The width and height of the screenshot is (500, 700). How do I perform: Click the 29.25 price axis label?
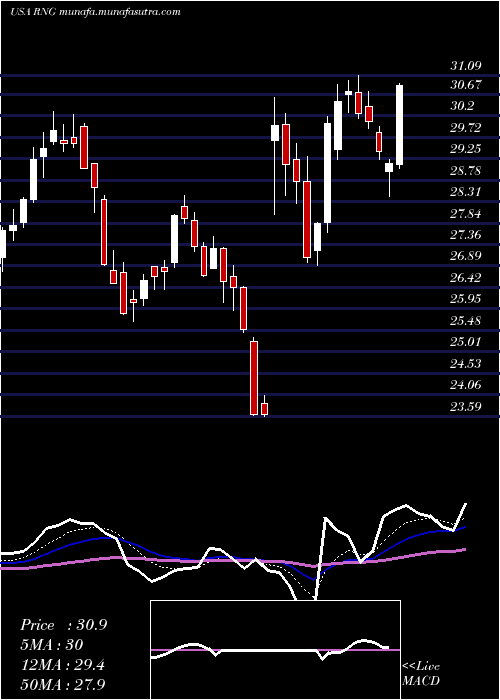(x=466, y=149)
